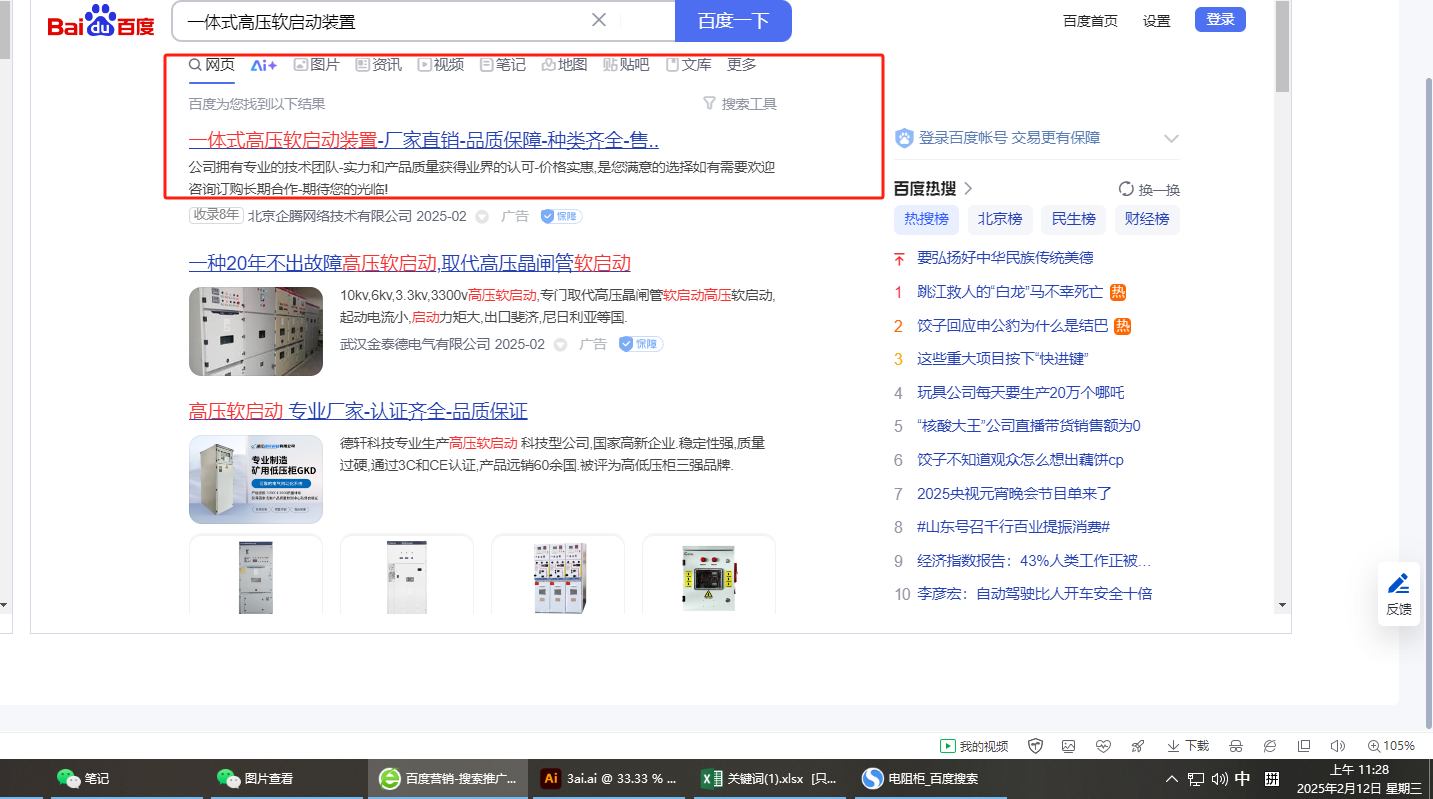Open the 饺子回应申公豹为什么是结巴 hot search link
This screenshot has width=1433, height=799.
point(1012,326)
